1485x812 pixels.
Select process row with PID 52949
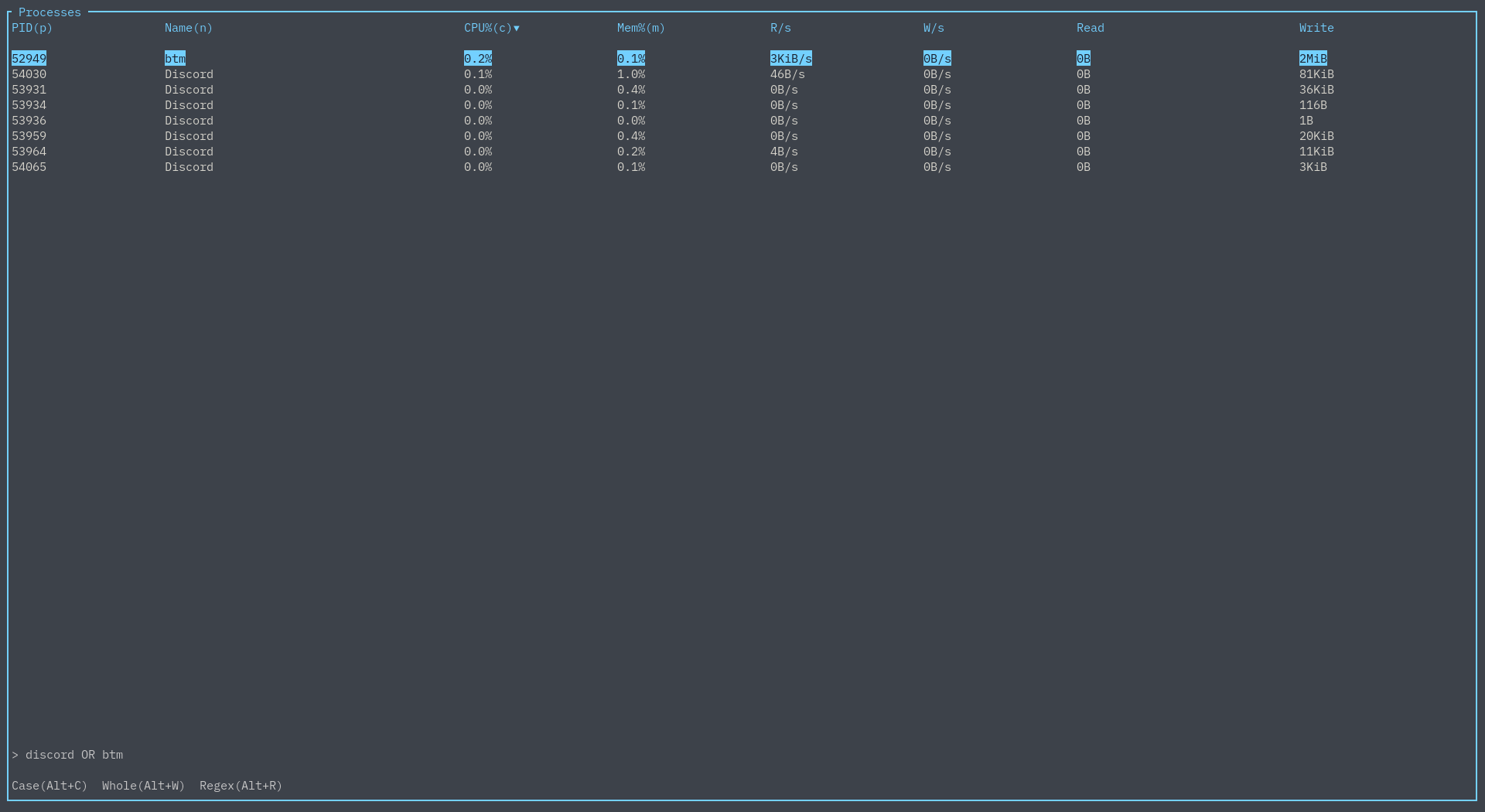[742, 59]
